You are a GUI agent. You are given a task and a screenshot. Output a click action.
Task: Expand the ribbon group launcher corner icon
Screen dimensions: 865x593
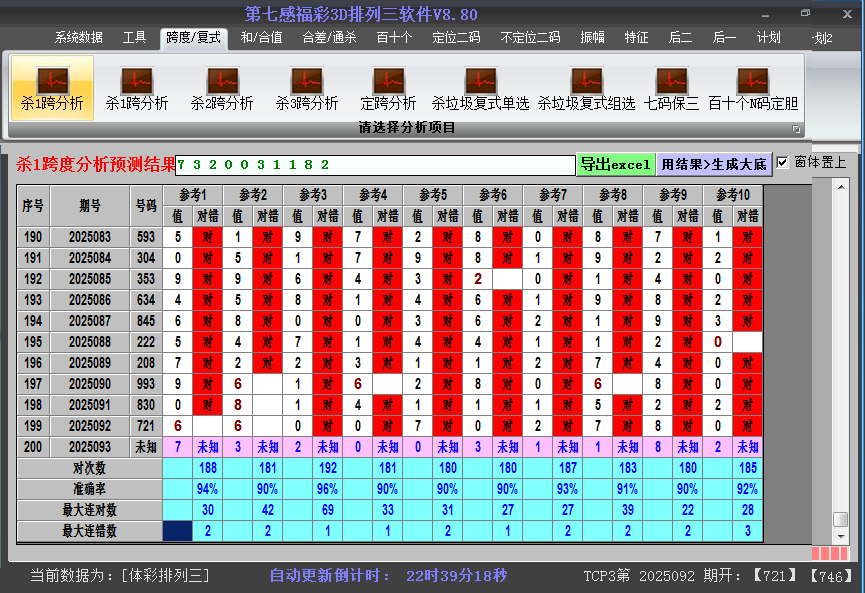click(x=796, y=129)
